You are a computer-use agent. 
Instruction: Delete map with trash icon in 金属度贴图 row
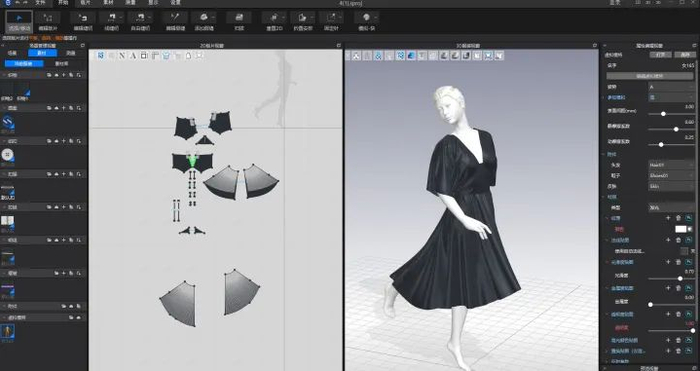(679, 288)
